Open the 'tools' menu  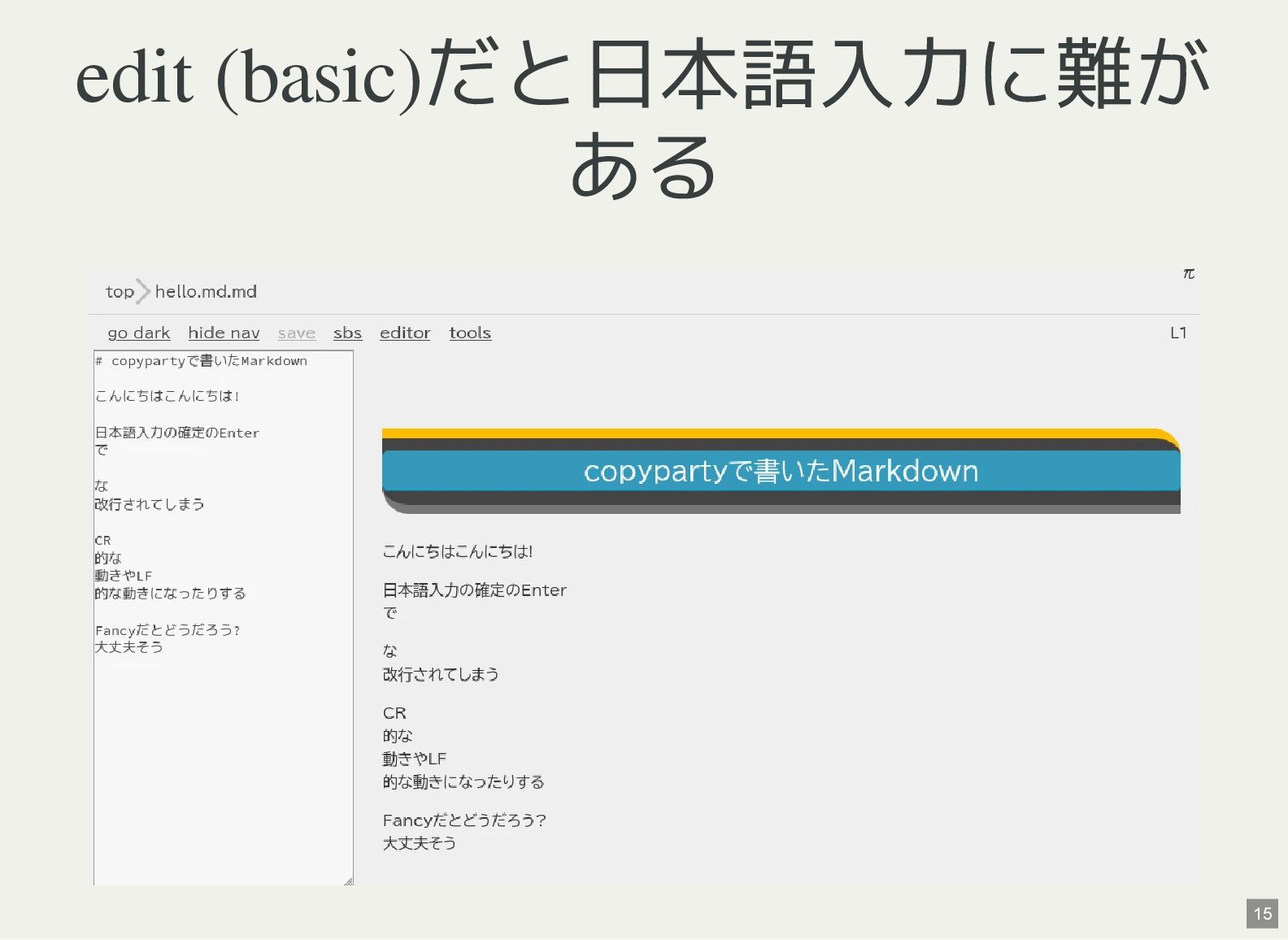pos(470,333)
